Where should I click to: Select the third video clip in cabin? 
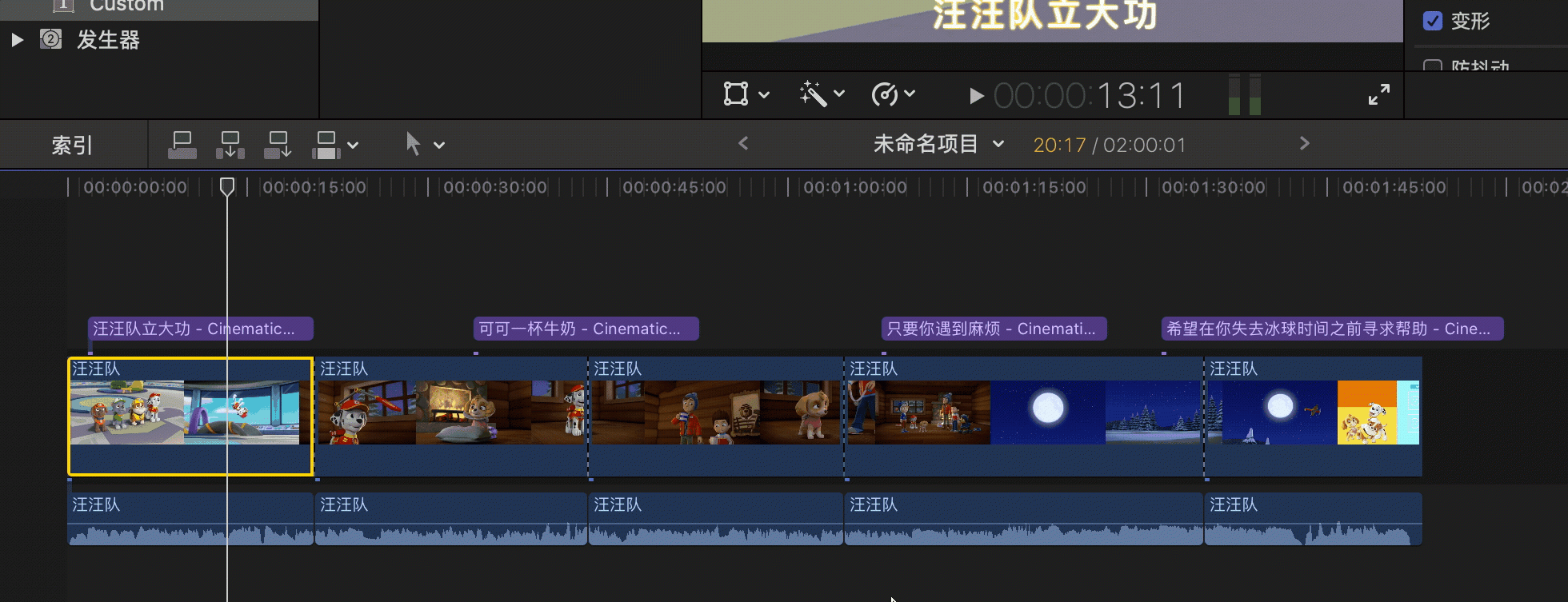pyautogui.click(x=717, y=417)
